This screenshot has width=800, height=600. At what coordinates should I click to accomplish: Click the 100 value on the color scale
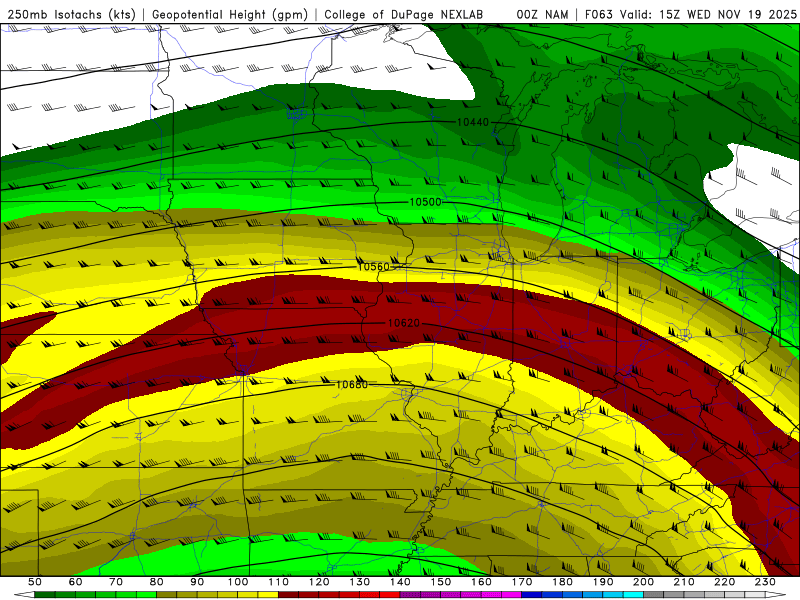point(238,582)
